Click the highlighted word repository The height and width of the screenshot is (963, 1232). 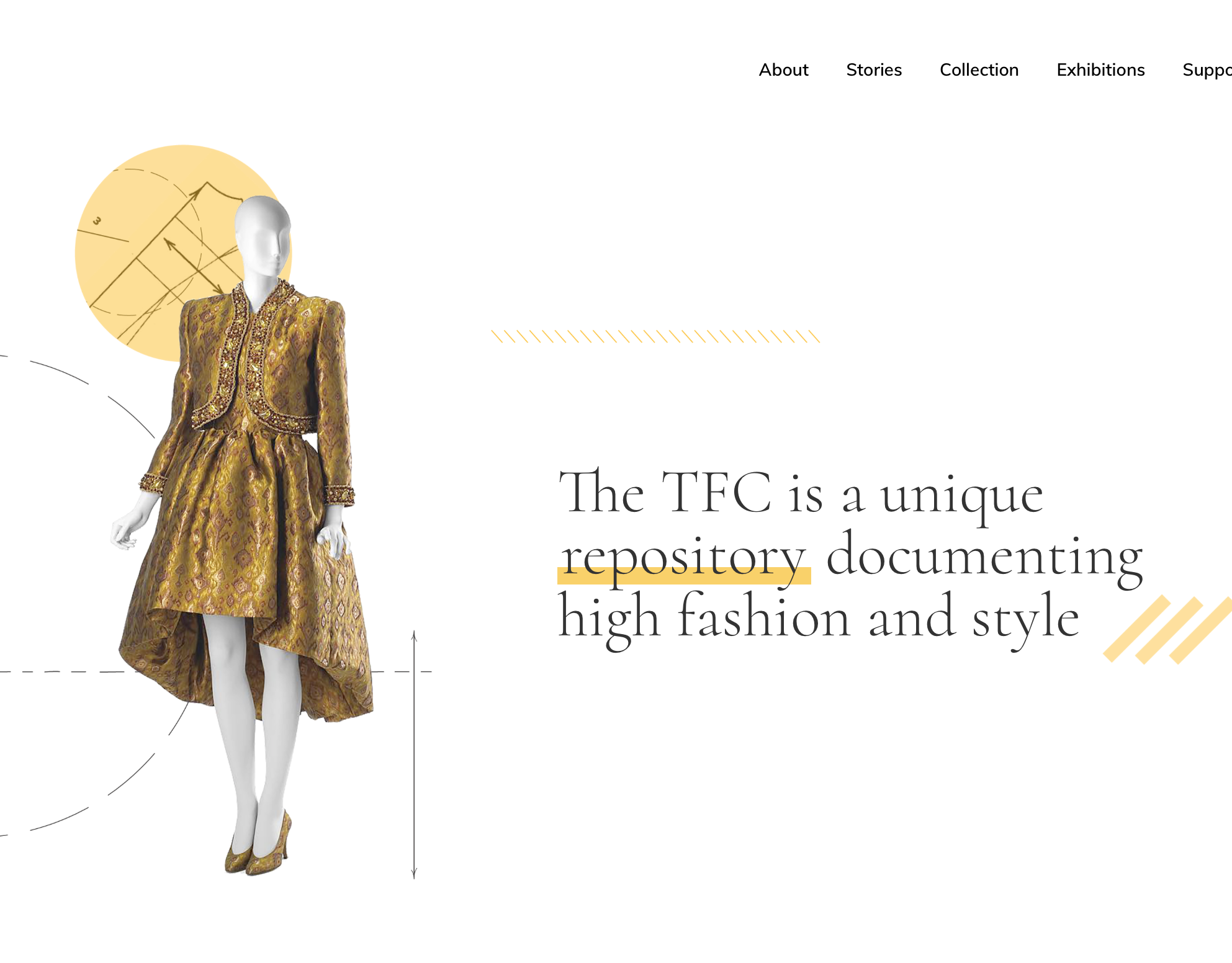684,557
